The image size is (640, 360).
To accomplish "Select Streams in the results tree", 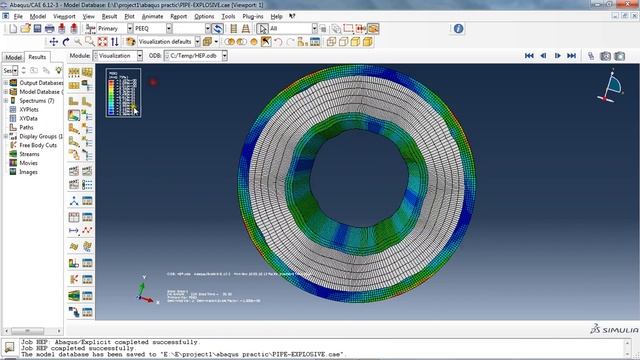I will pyautogui.click(x=29, y=154).
